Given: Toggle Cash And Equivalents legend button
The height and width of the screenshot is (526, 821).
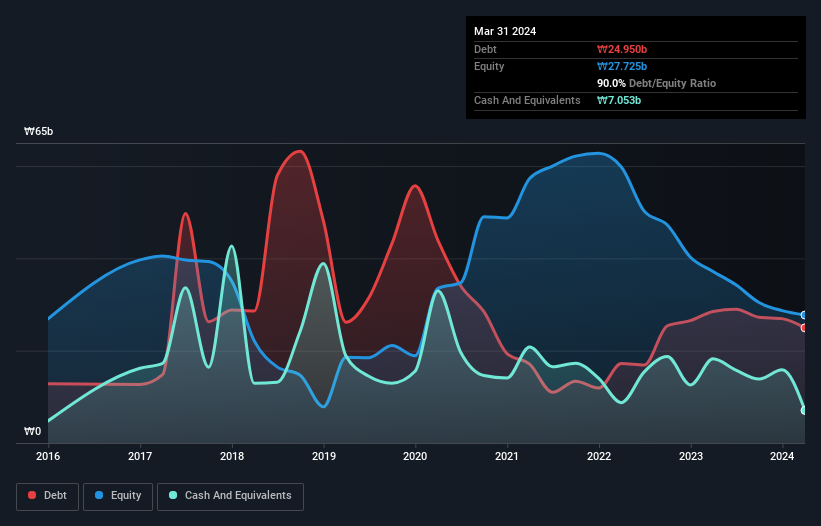Looking at the screenshot, I should pos(230,496).
